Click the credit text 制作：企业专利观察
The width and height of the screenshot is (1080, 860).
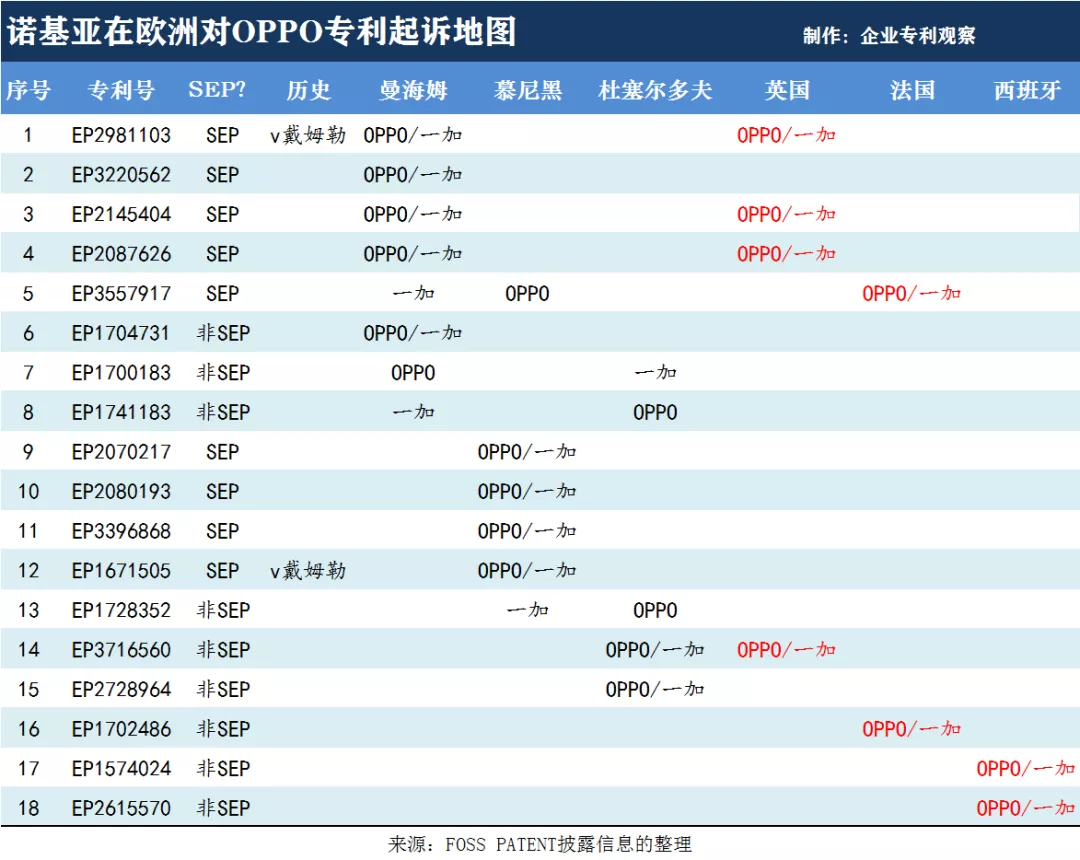point(889,35)
